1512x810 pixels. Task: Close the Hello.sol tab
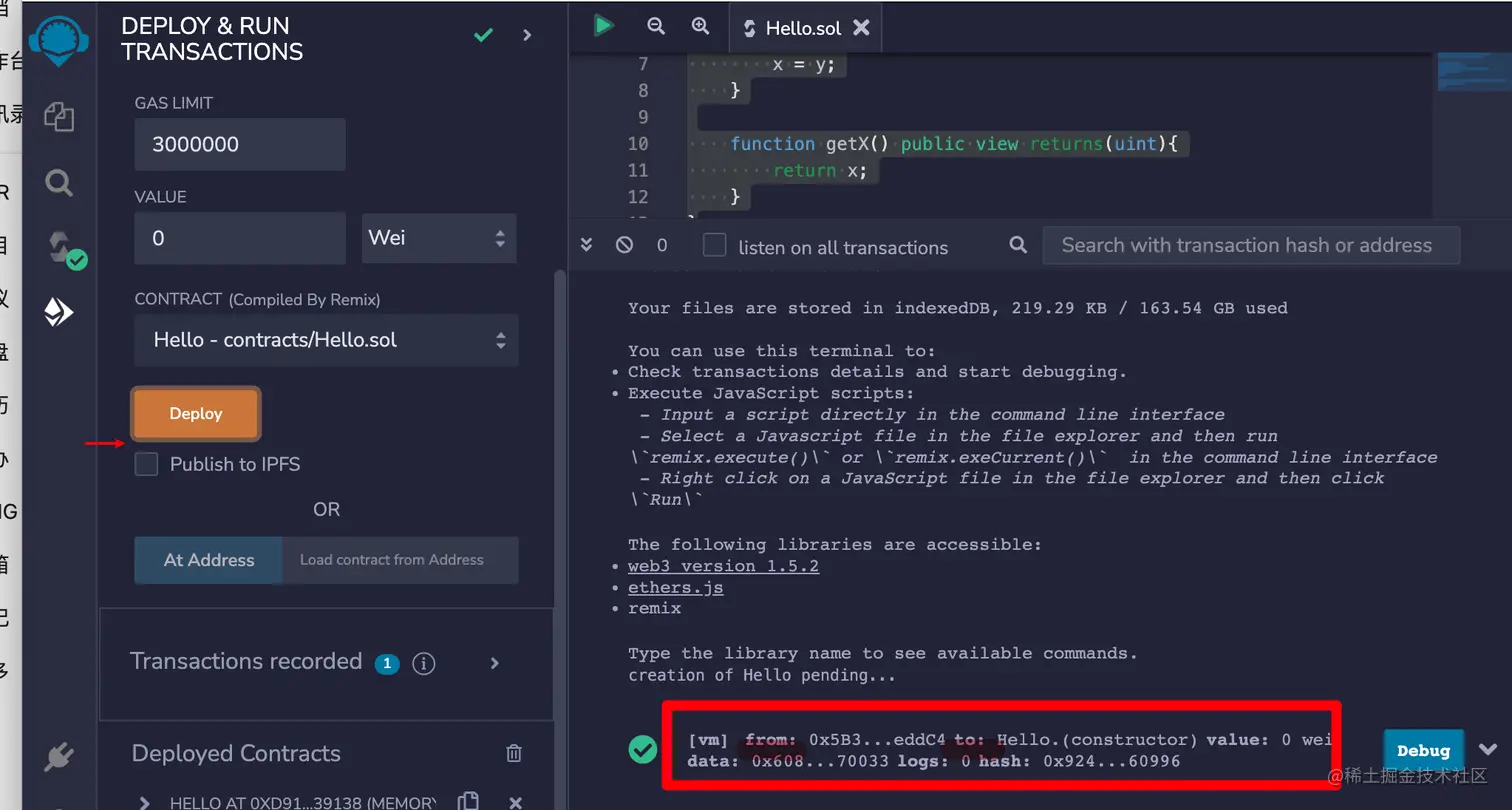pyautogui.click(x=861, y=28)
